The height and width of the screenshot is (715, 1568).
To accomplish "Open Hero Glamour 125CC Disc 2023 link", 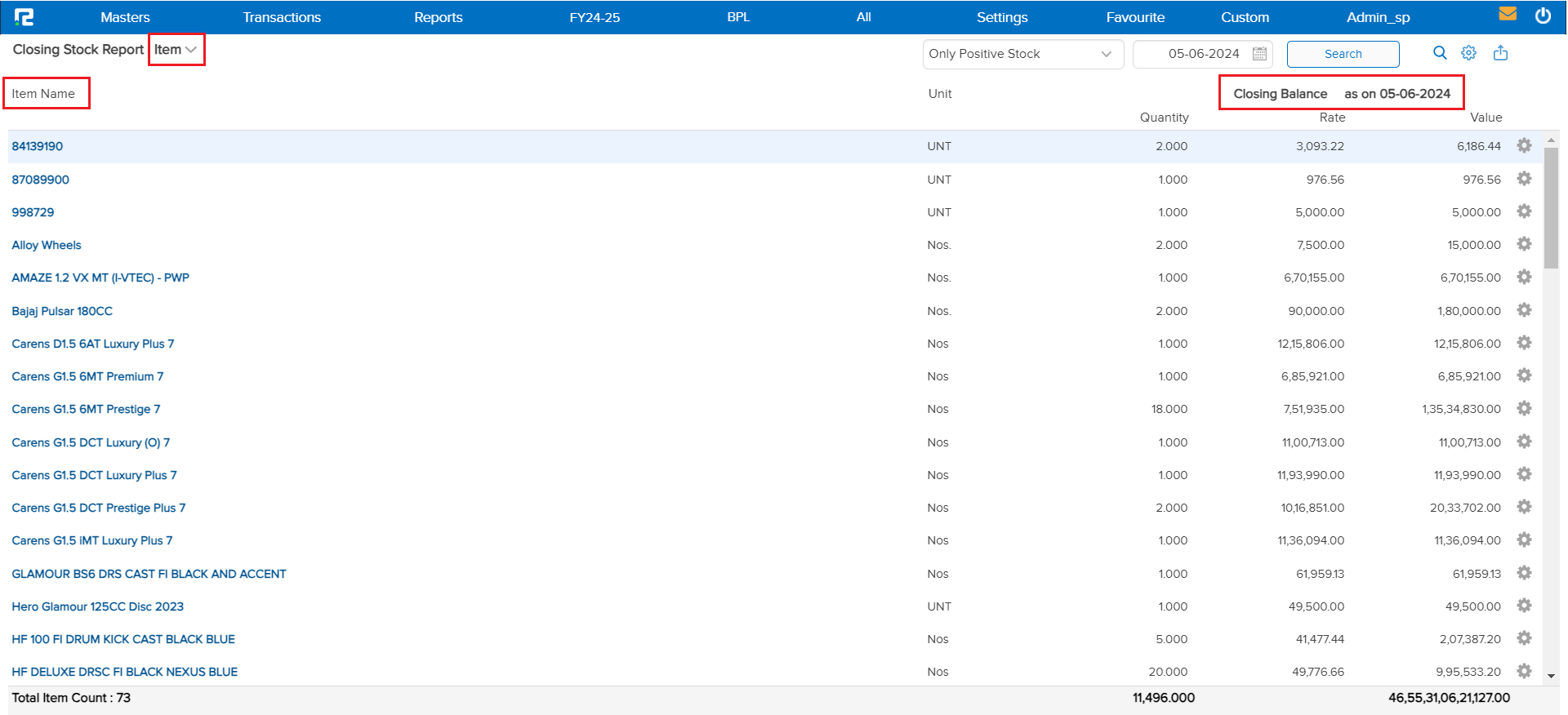I will point(97,606).
